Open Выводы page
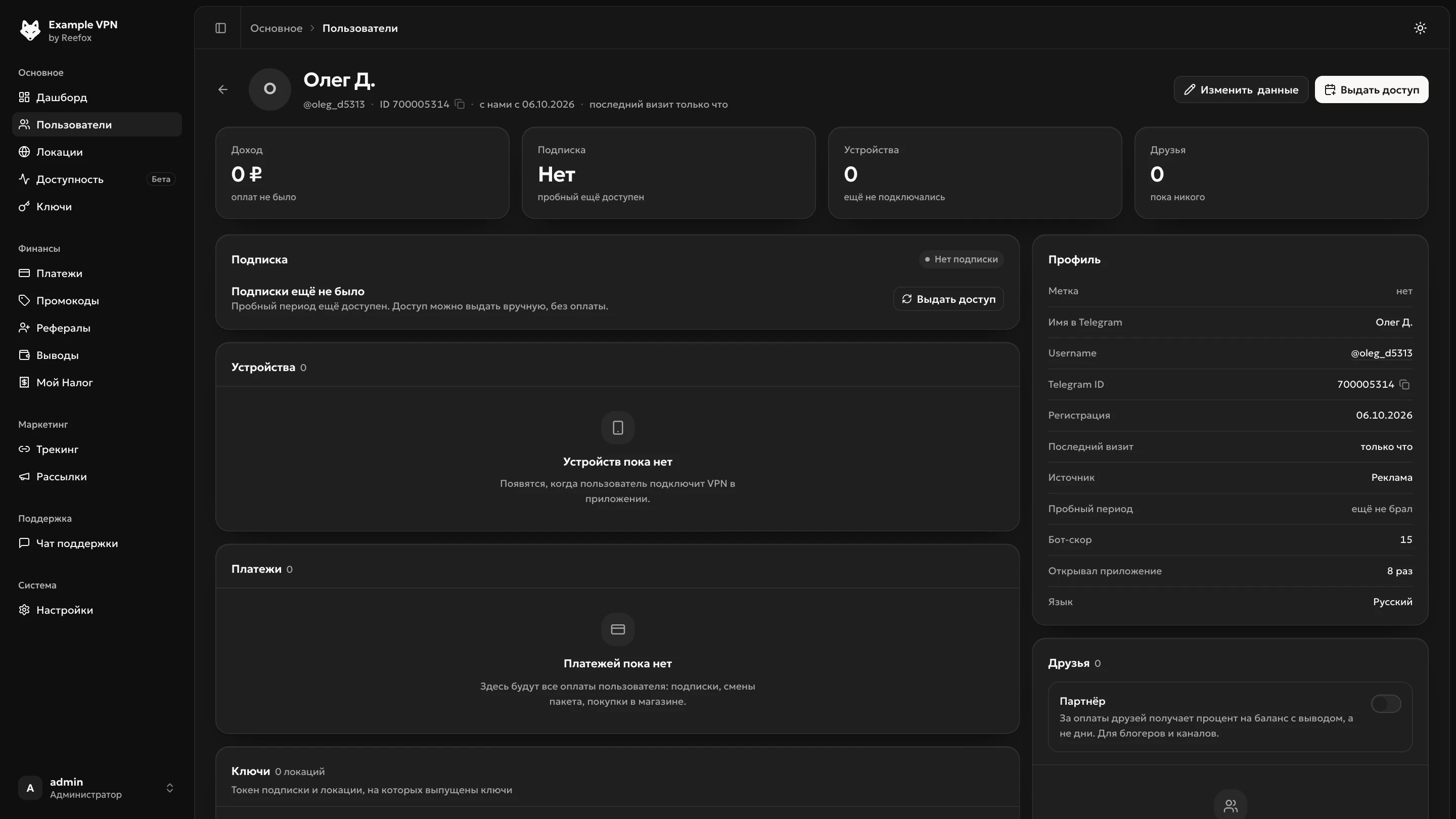 pyautogui.click(x=97, y=355)
